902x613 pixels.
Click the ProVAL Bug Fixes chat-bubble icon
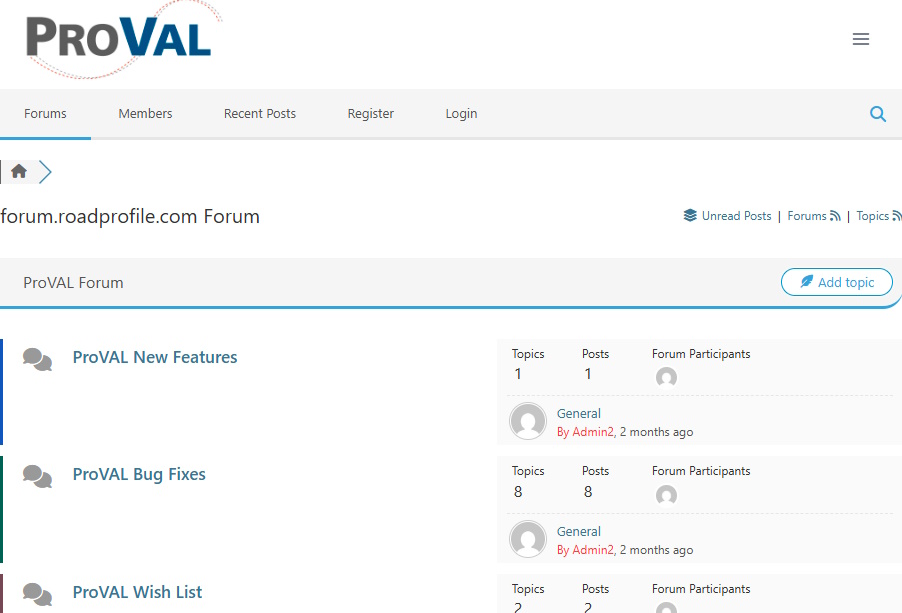tap(37, 477)
